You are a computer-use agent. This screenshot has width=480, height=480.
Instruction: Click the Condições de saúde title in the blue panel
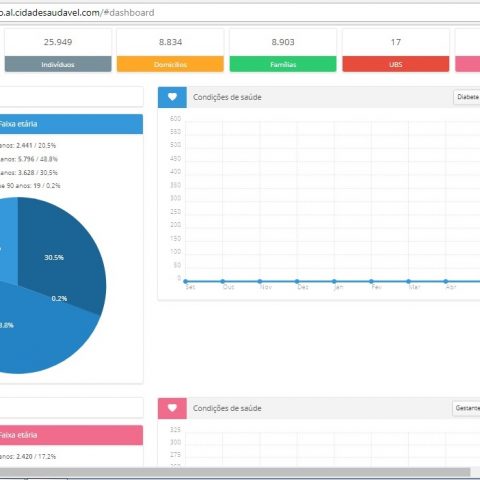tap(227, 97)
